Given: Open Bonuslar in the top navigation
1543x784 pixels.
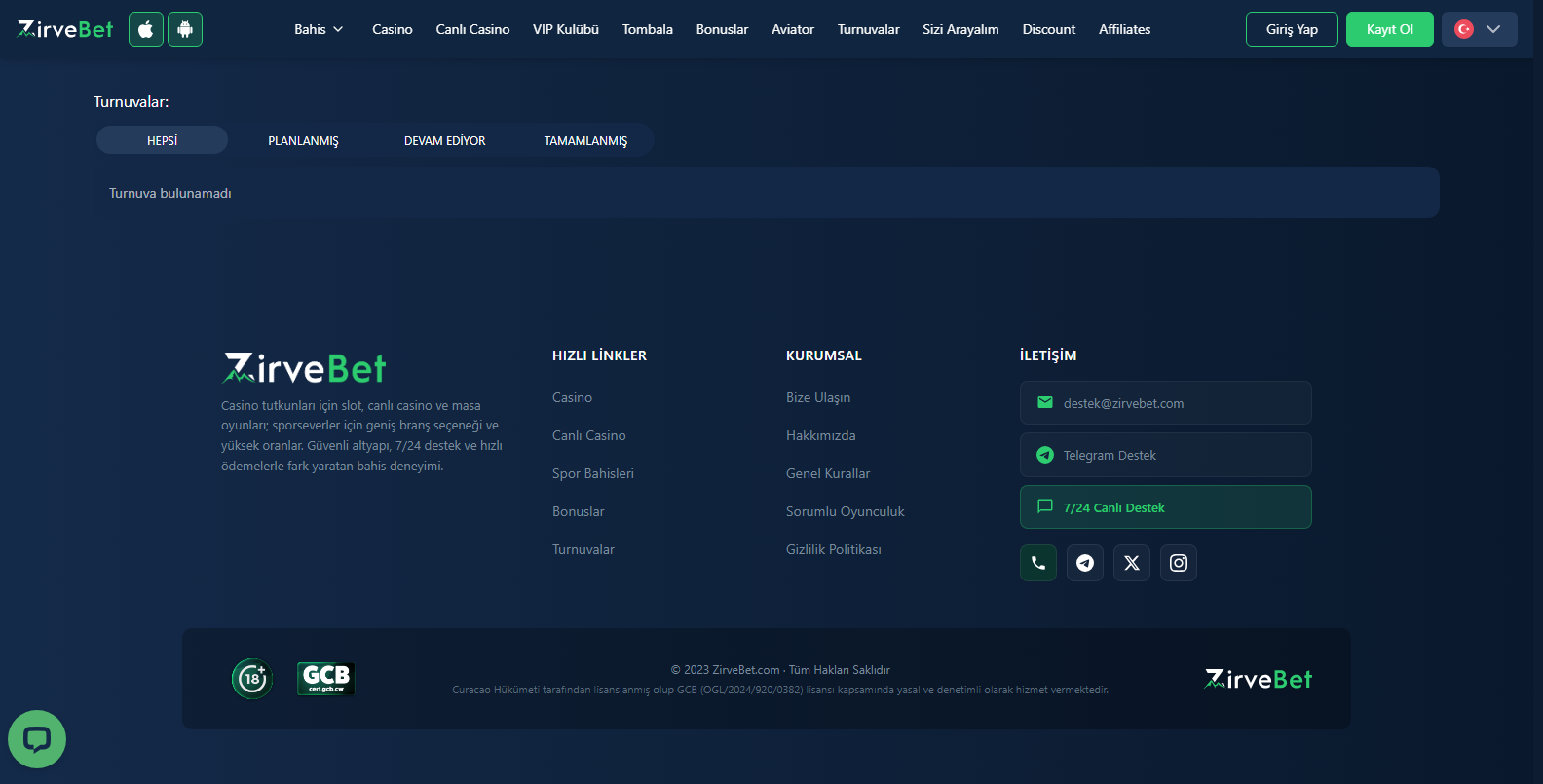Looking at the screenshot, I should (x=723, y=29).
